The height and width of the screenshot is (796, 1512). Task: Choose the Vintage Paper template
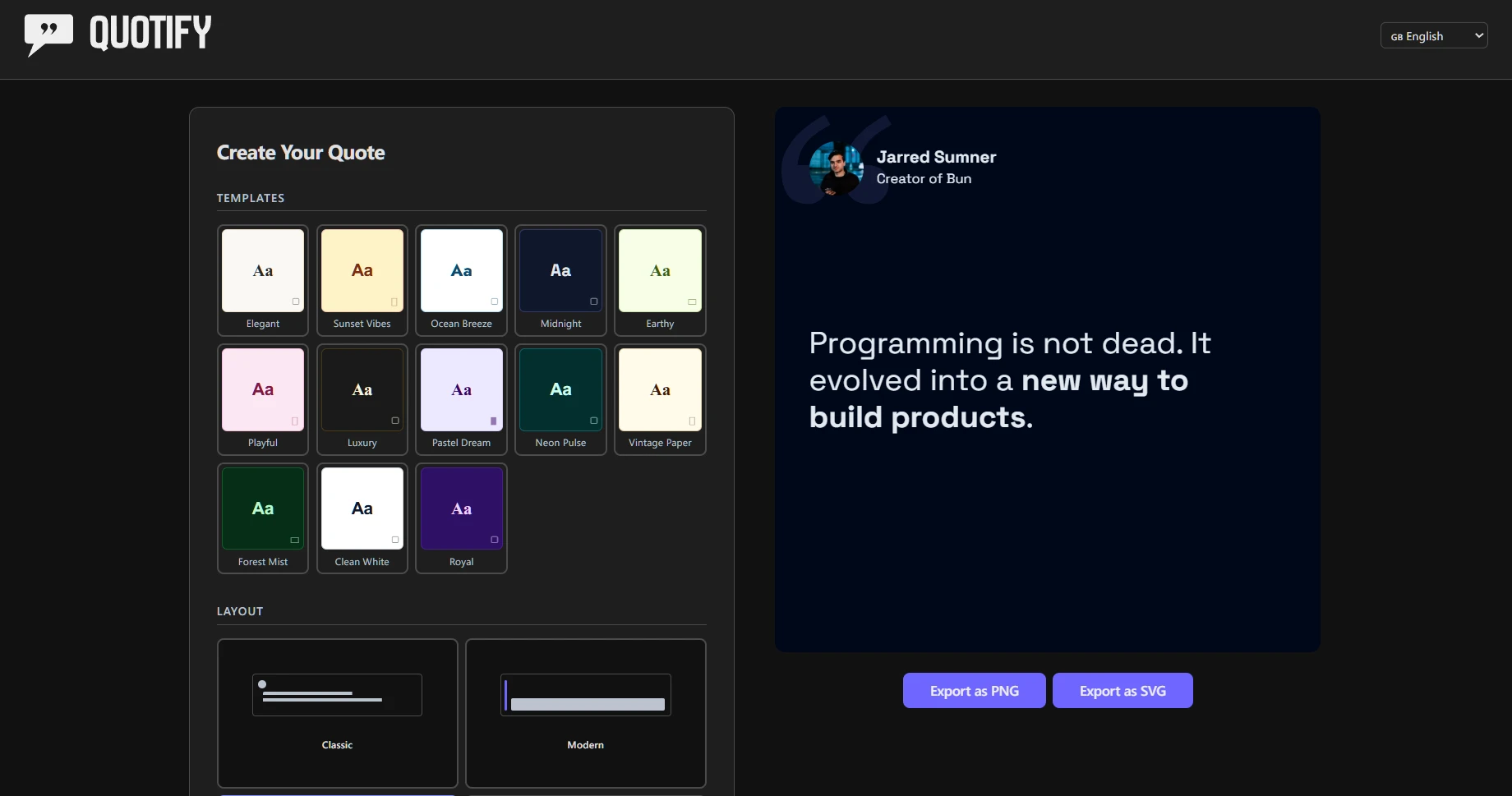pos(661,399)
